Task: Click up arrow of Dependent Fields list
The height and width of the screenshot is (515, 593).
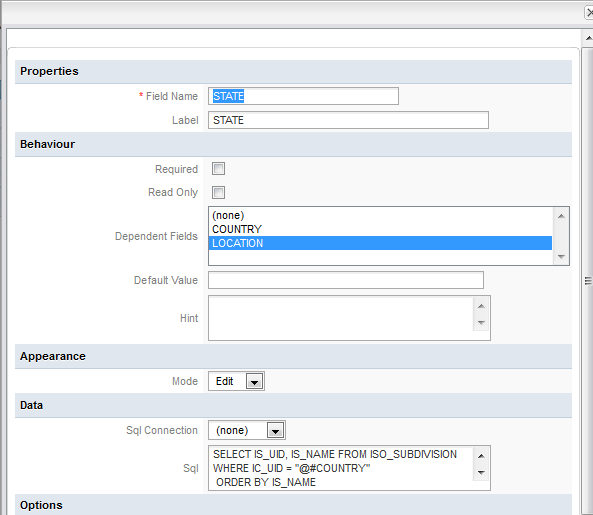Action: pos(561,216)
